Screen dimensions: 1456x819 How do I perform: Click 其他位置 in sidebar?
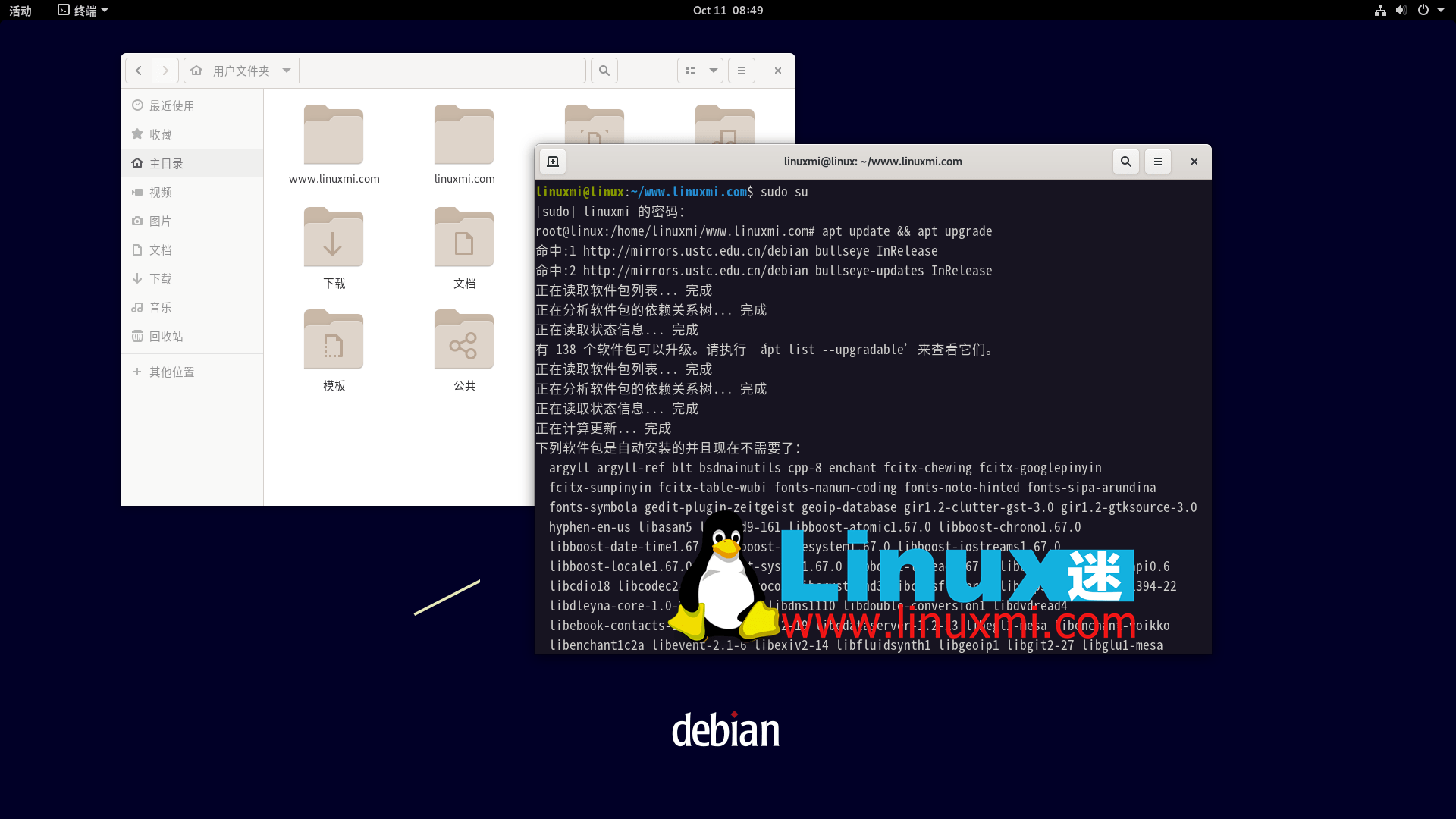[171, 372]
